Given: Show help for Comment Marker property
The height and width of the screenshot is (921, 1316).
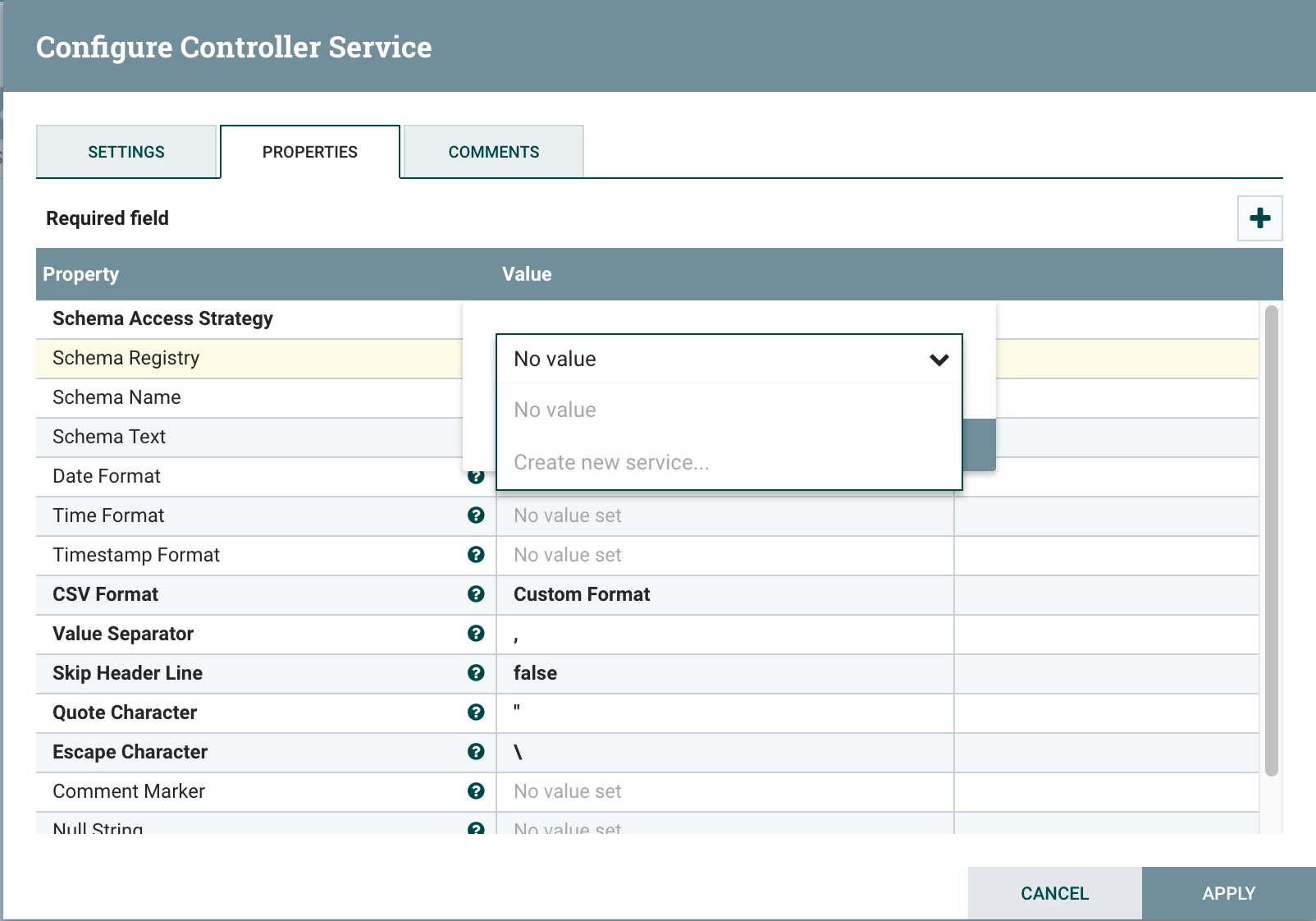Looking at the screenshot, I should [x=476, y=790].
